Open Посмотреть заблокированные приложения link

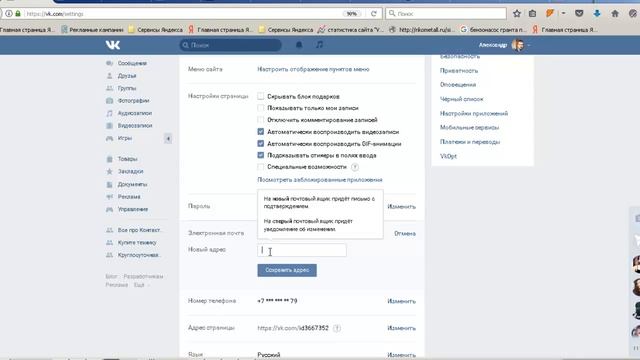pyautogui.click(x=320, y=180)
